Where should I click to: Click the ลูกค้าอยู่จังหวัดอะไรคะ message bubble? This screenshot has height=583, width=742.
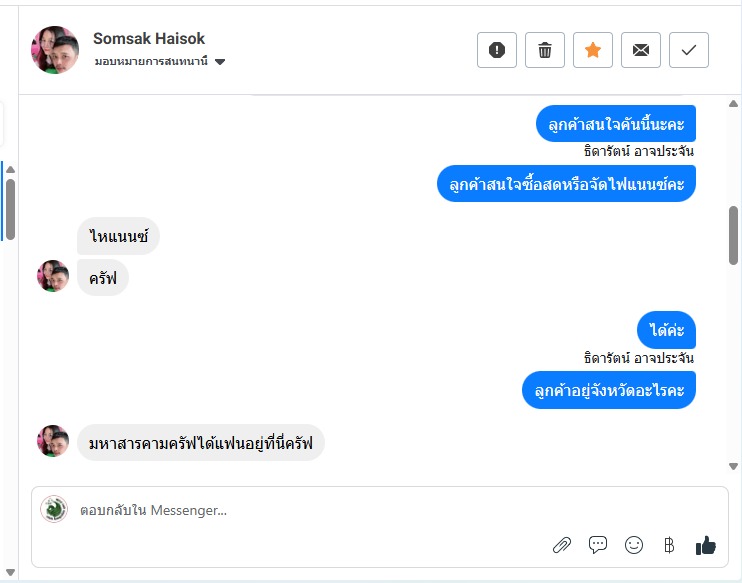pyautogui.click(x=609, y=389)
